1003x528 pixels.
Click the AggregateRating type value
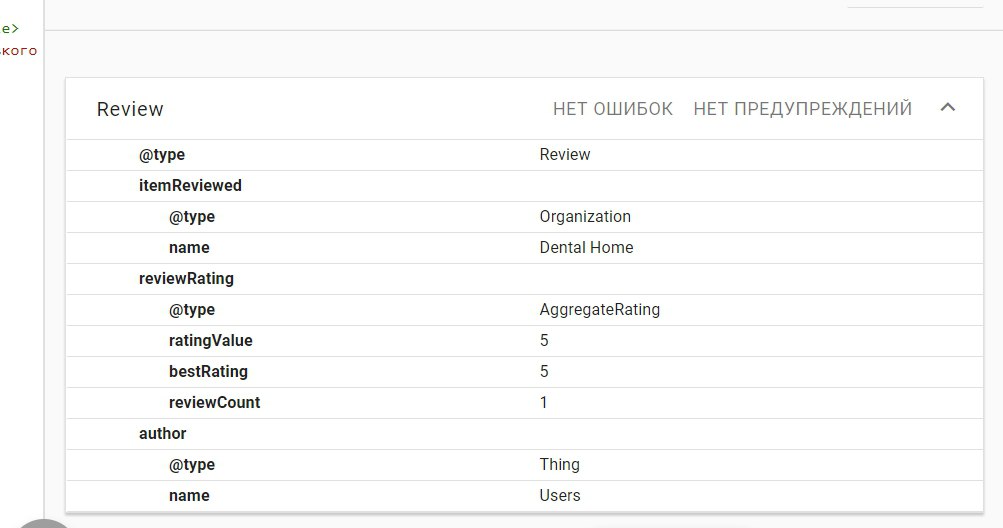600,310
